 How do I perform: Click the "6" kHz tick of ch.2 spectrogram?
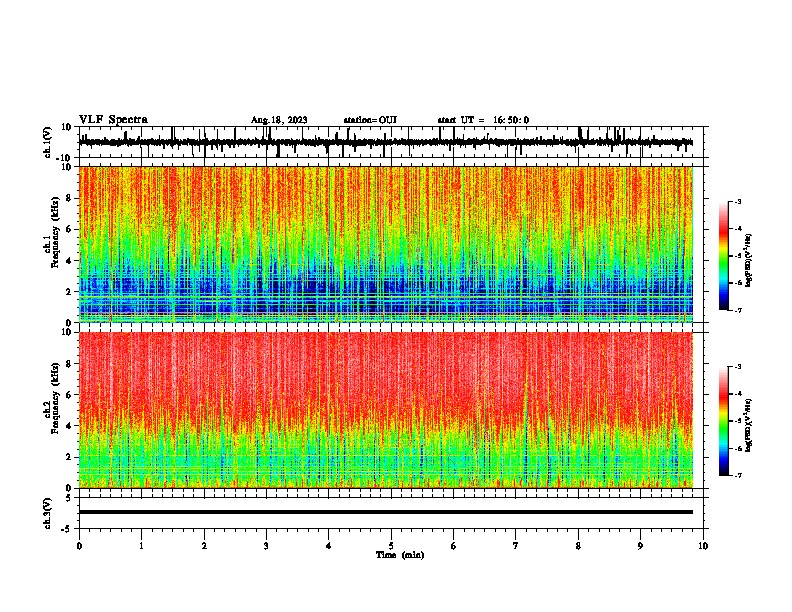(x=69, y=395)
